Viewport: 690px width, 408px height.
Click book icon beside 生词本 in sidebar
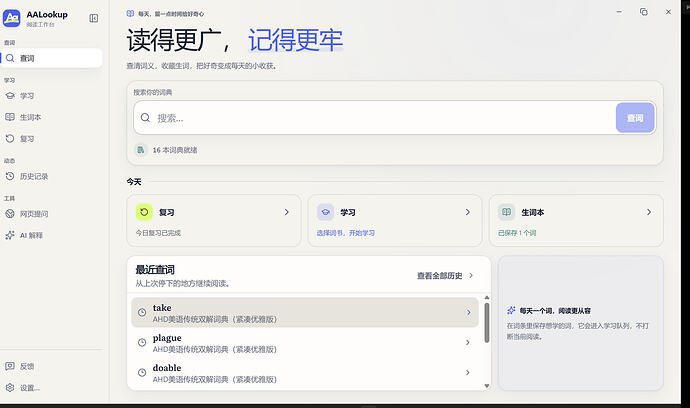tap(10, 117)
